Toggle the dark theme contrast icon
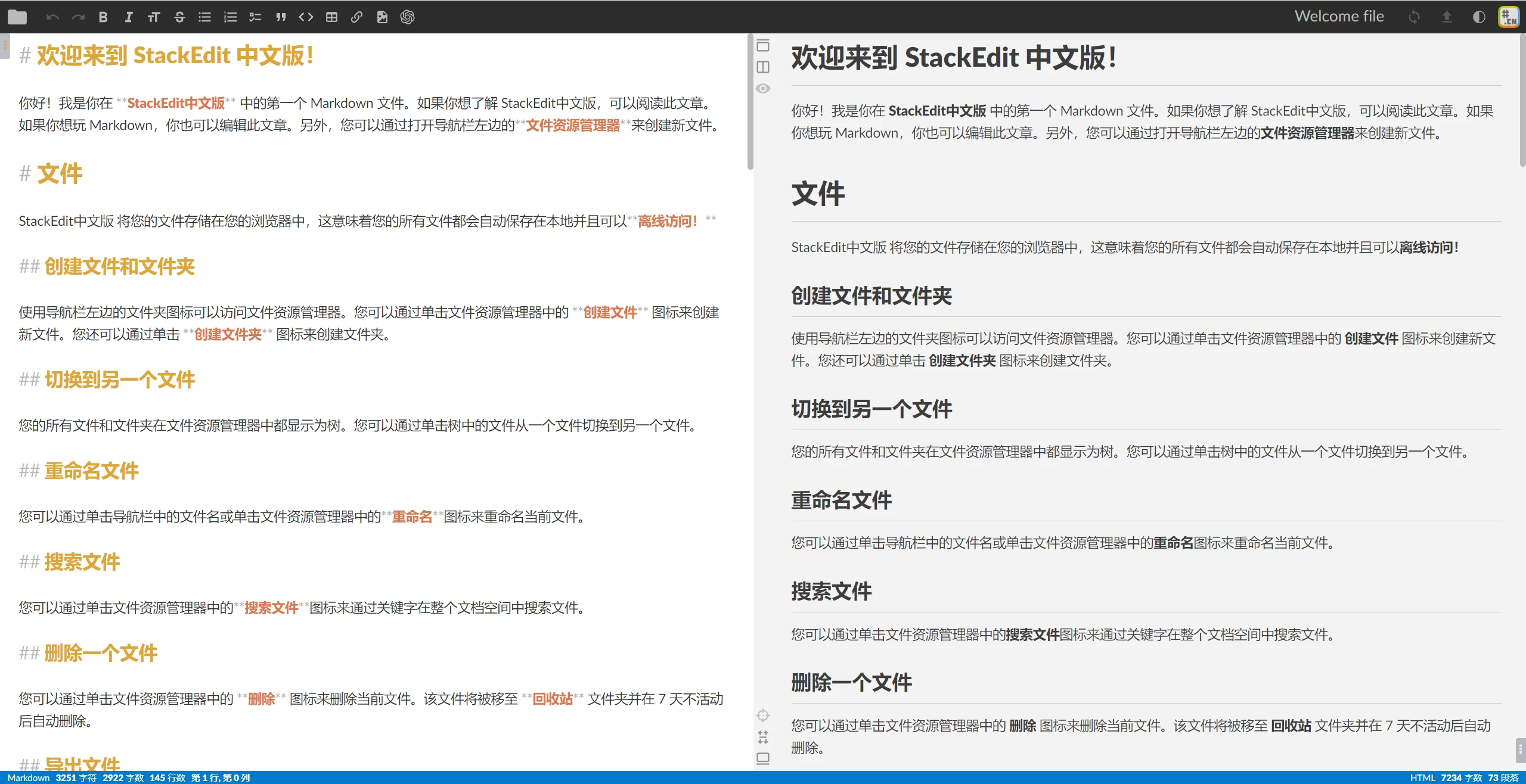Screen dimensions: 1526x784 click(x=1479, y=17)
